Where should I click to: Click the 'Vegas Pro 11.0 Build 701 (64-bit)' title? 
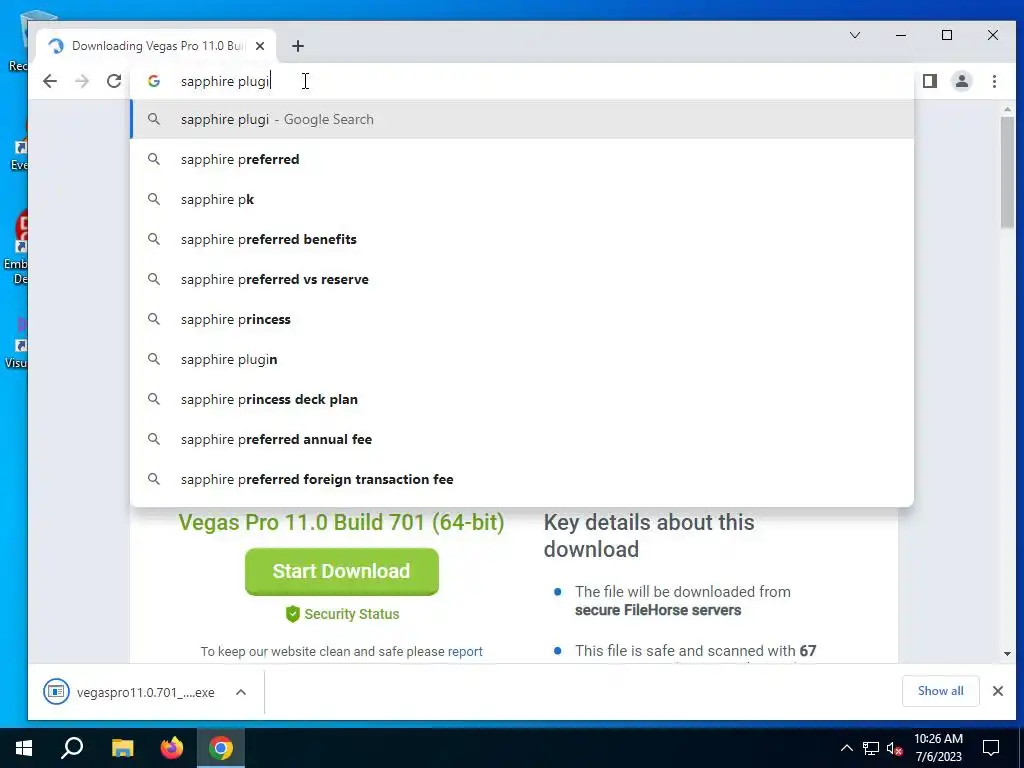pos(341,522)
